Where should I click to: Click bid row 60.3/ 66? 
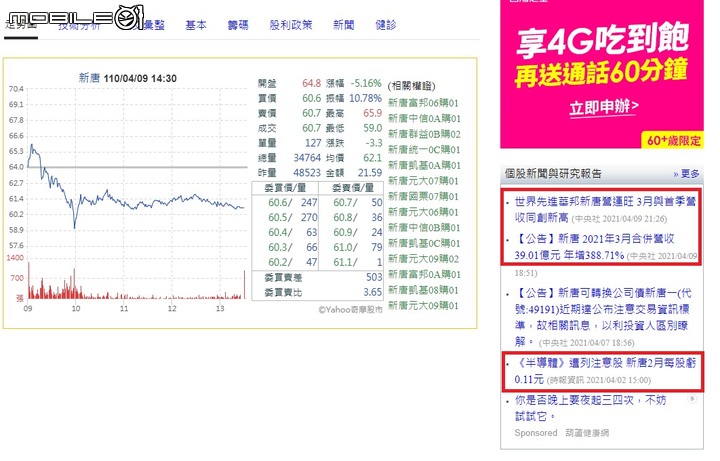point(292,247)
